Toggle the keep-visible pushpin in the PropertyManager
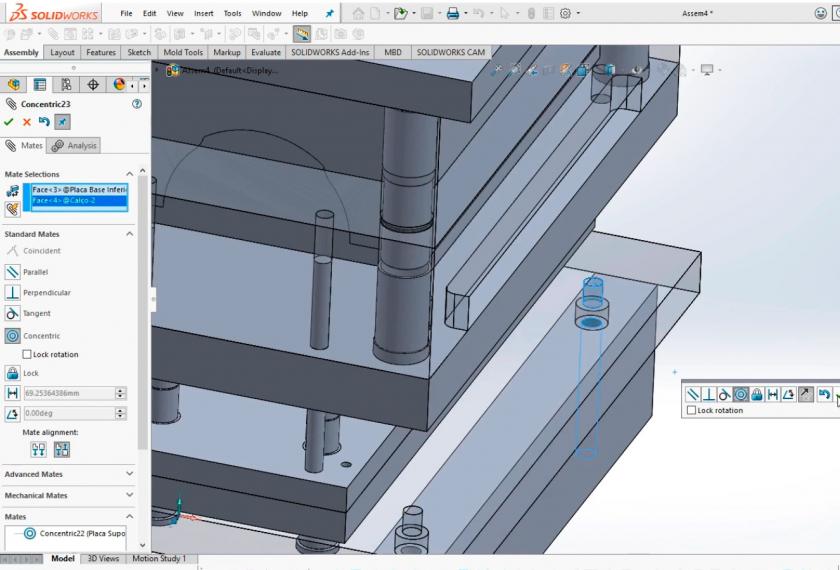 [62, 122]
